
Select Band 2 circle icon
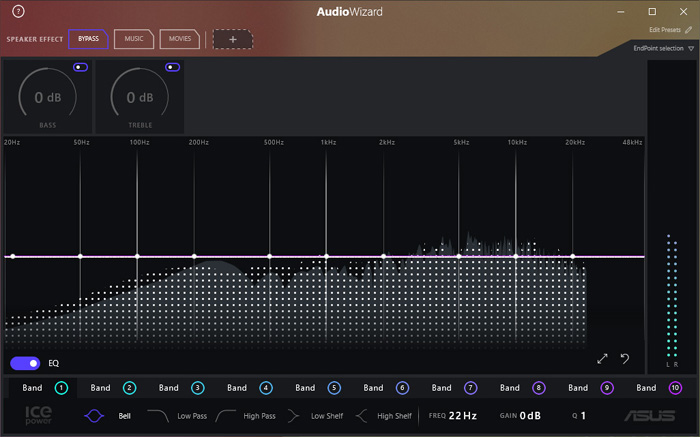[129, 388]
